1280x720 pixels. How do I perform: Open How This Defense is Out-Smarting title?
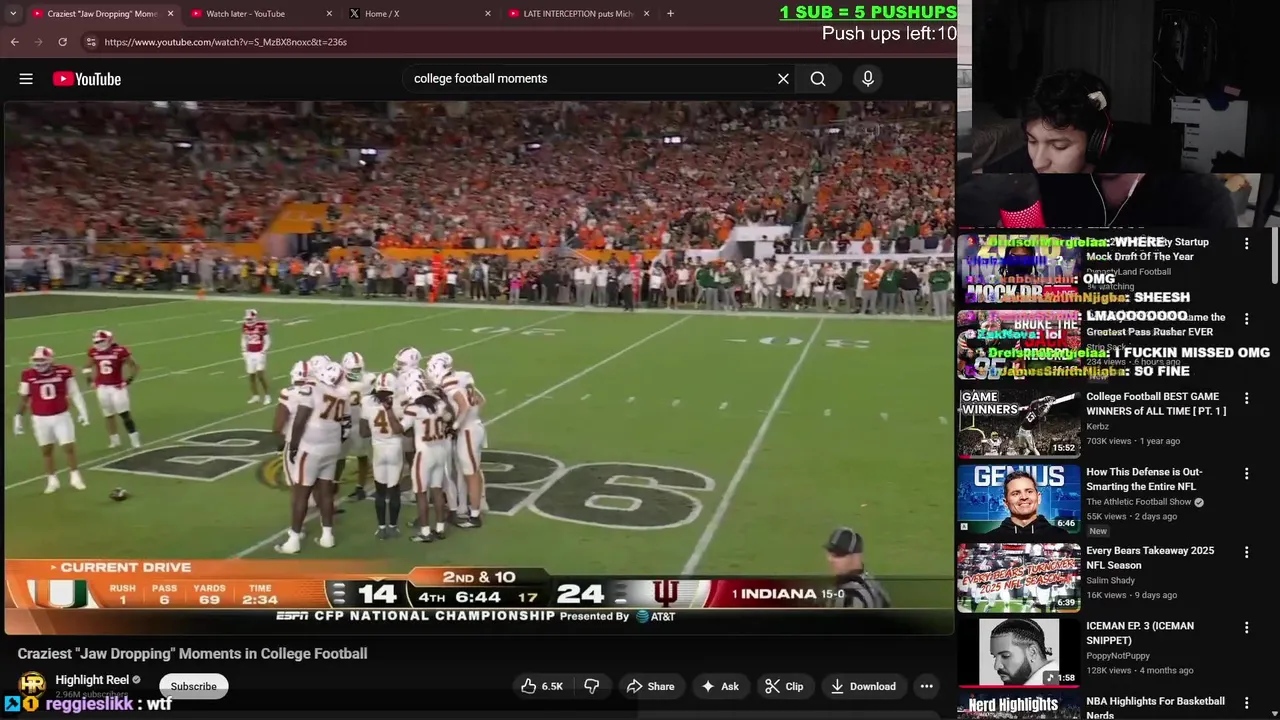click(x=1145, y=479)
